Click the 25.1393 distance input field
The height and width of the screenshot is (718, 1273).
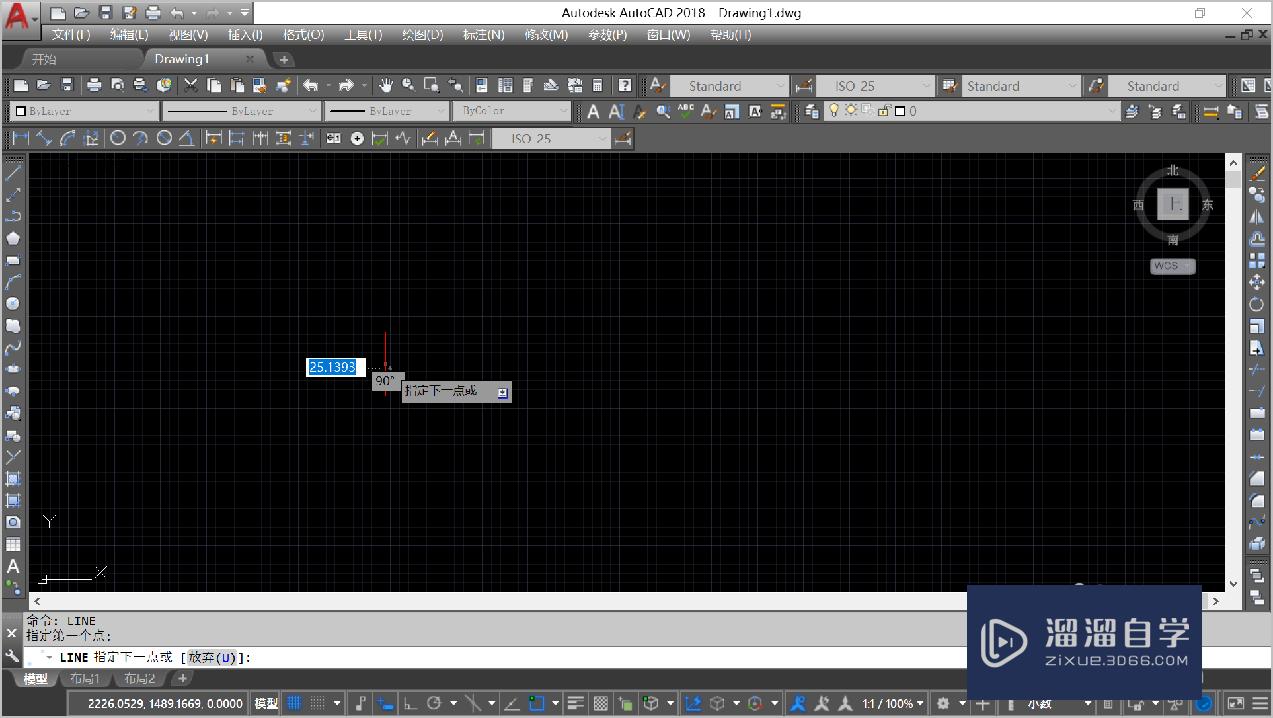(335, 367)
